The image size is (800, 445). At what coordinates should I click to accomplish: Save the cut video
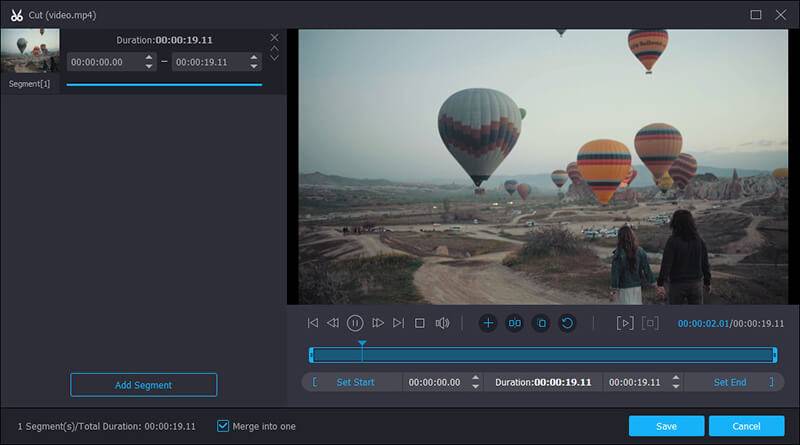coord(666,426)
